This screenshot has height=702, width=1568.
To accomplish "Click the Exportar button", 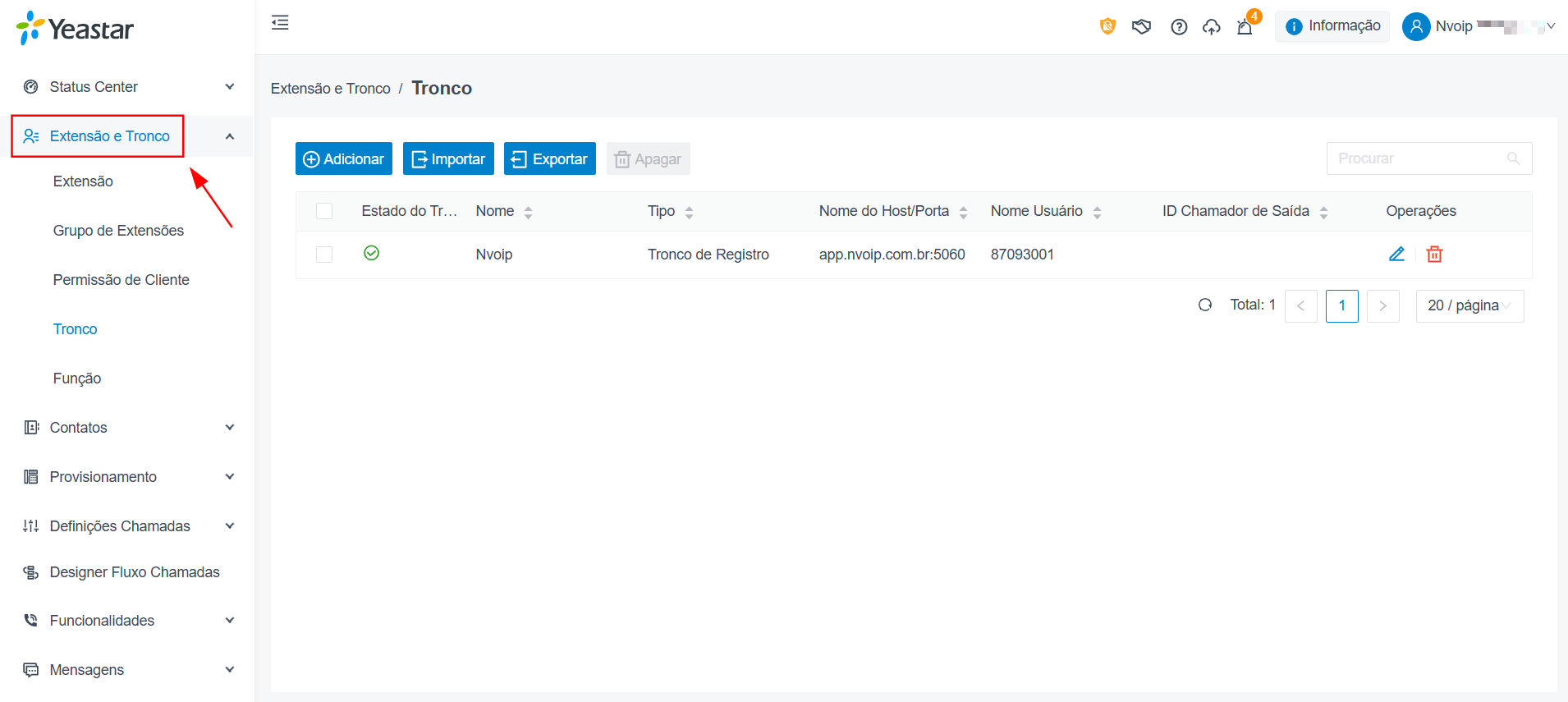I will [x=550, y=158].
